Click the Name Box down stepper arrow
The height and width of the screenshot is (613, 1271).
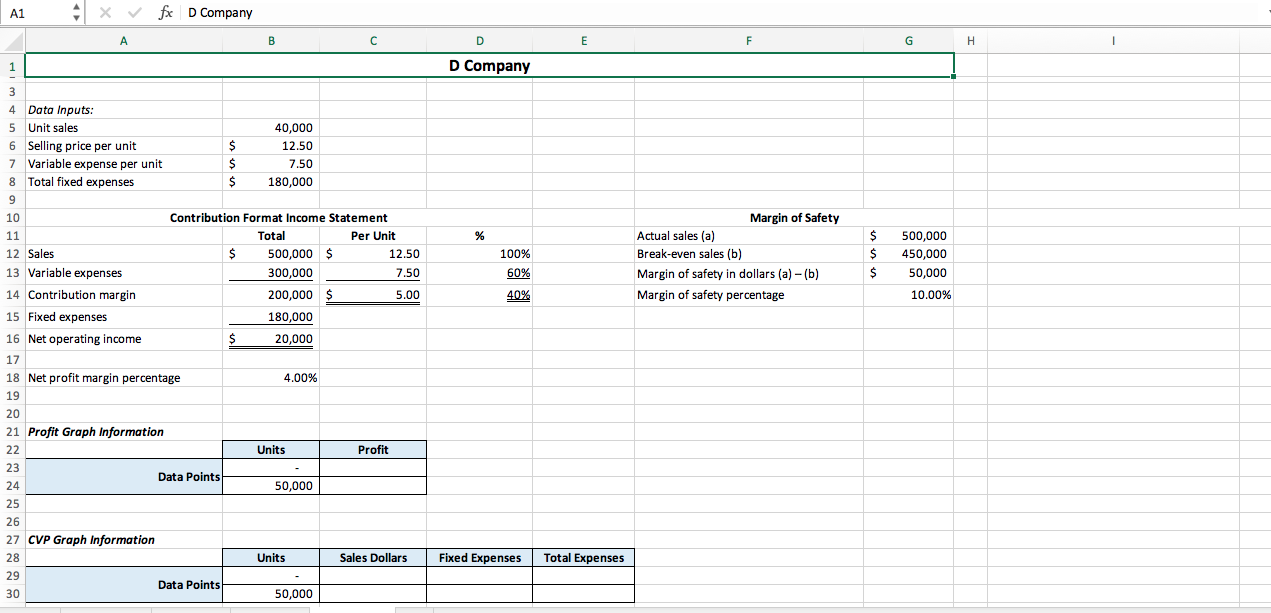click(x=75, y=16)
